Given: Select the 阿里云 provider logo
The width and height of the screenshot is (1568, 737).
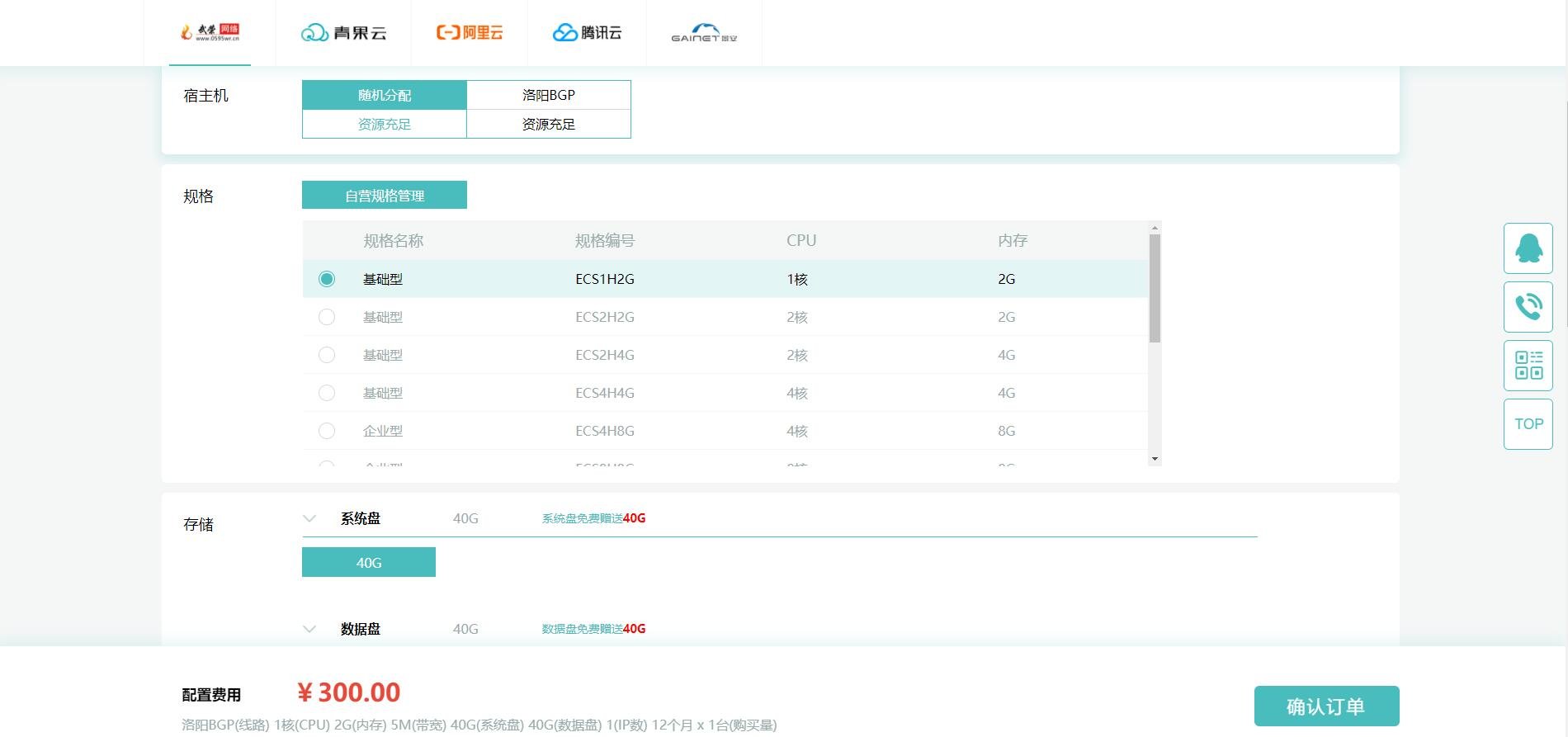Looking at the screenshot, I should 470,33.
